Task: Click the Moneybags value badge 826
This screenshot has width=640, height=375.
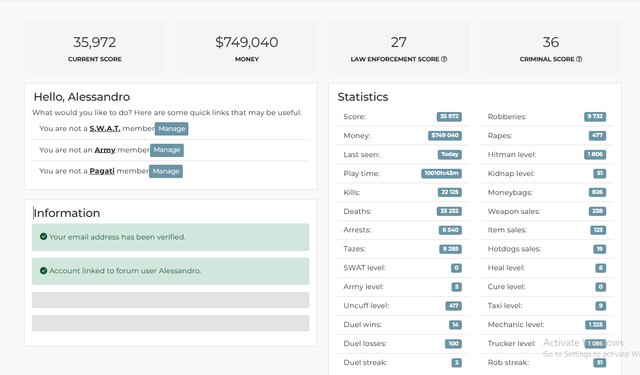Action: (x=597, y=192)
